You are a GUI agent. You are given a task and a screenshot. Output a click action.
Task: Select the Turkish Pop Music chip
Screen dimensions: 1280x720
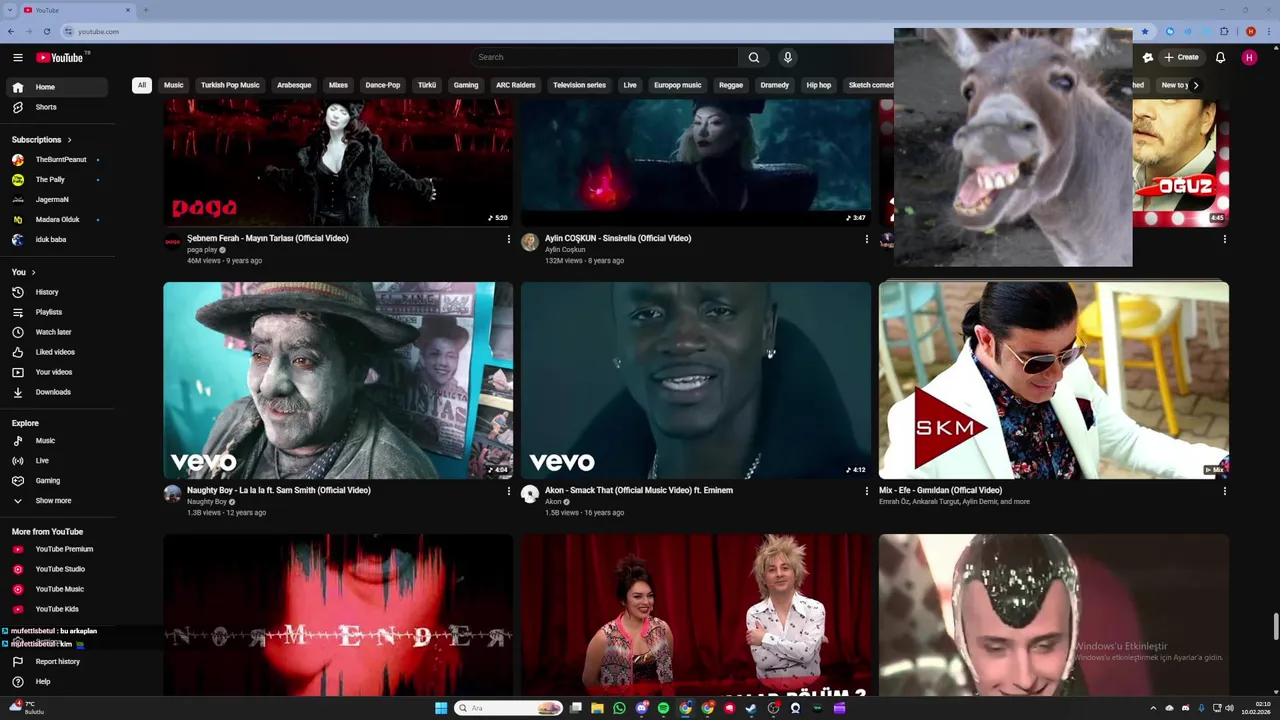(230, 85)
